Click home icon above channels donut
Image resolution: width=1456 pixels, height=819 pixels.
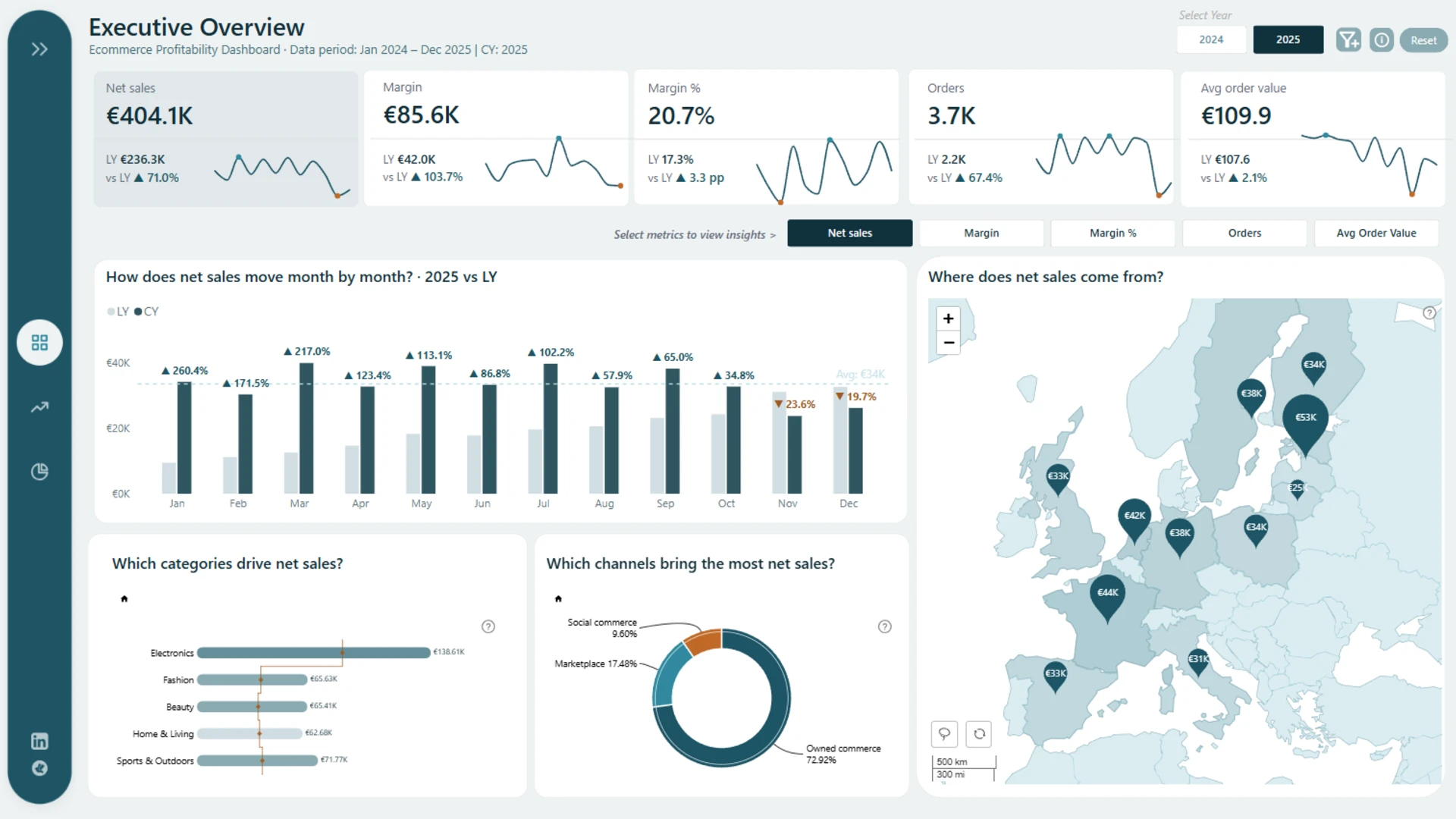point(558,599)
